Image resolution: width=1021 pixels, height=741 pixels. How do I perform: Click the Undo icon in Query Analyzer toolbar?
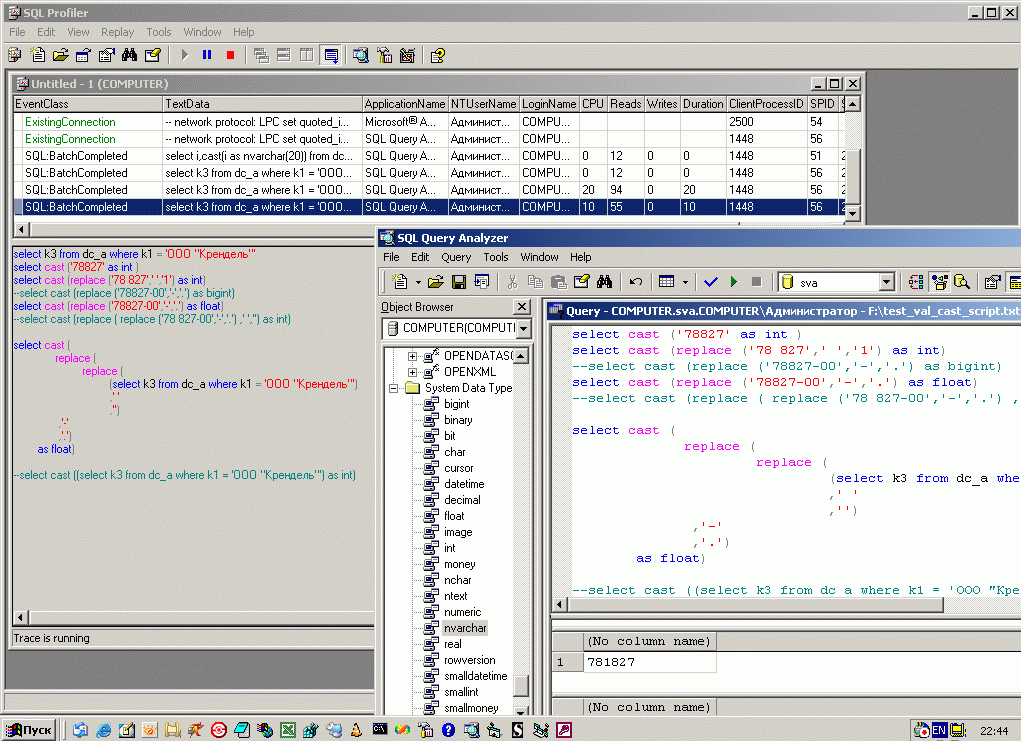coord(635,282)
